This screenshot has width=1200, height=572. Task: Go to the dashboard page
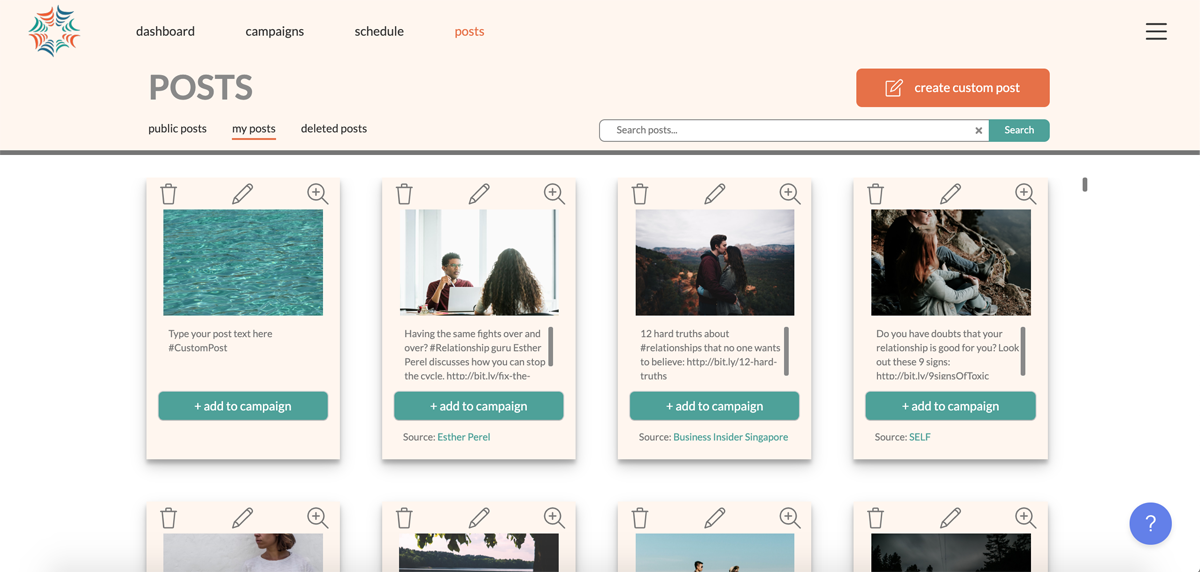coord(165,31)
